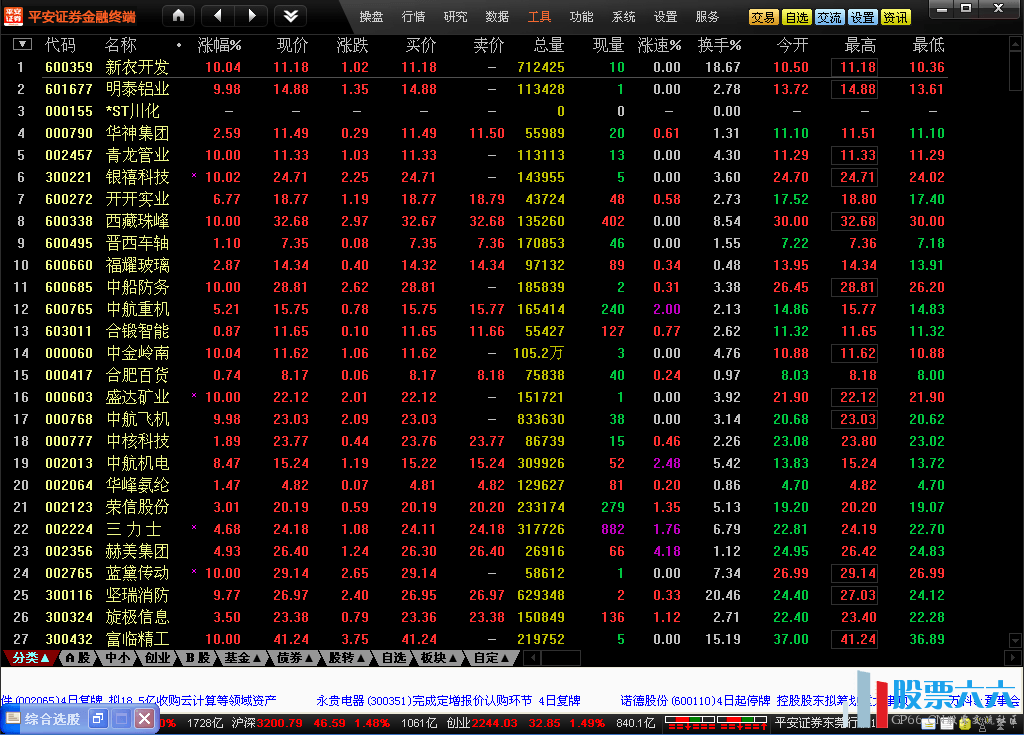
Task: Click the yellow 交易 button
Action: coord(763,18)
